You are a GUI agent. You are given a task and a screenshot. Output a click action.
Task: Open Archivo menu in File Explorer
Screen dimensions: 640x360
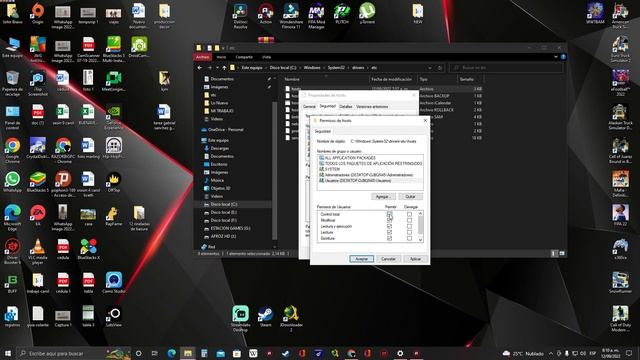coord(202,57)
